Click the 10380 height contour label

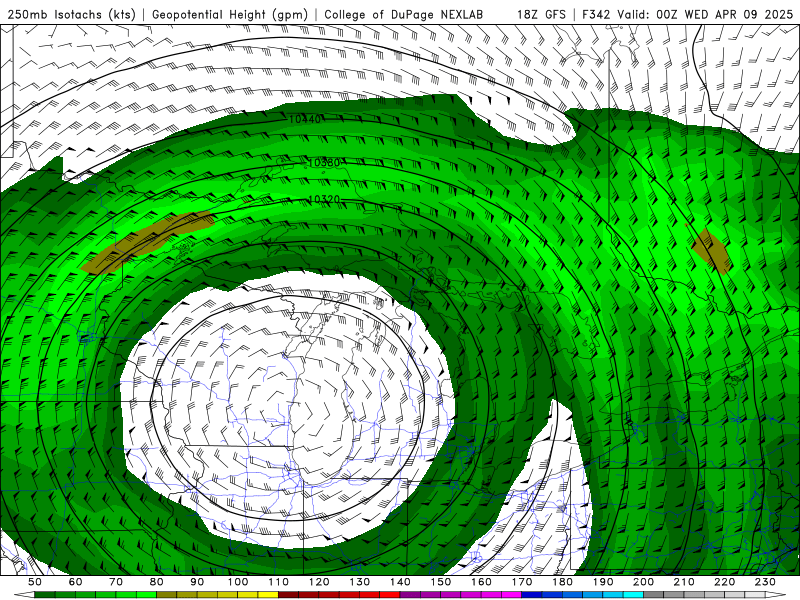324,163
